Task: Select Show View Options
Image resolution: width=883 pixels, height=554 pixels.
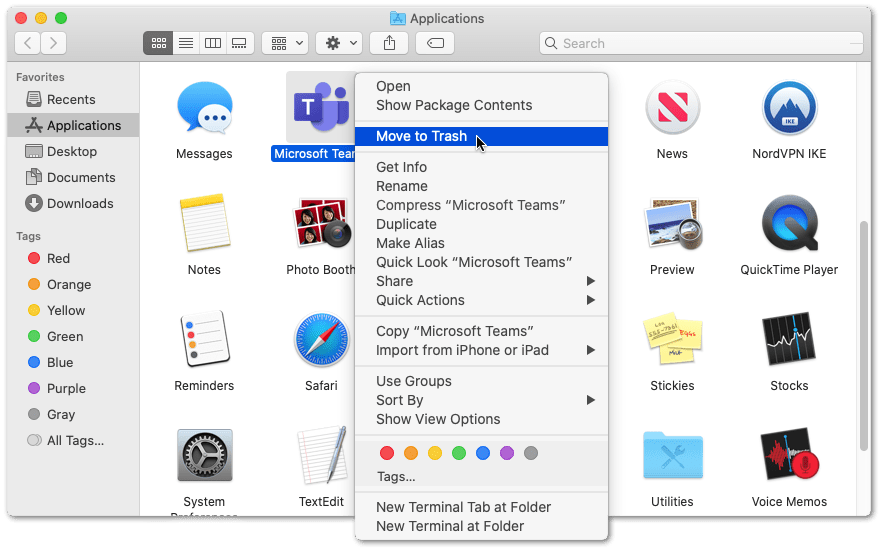Action: point(481,419)
